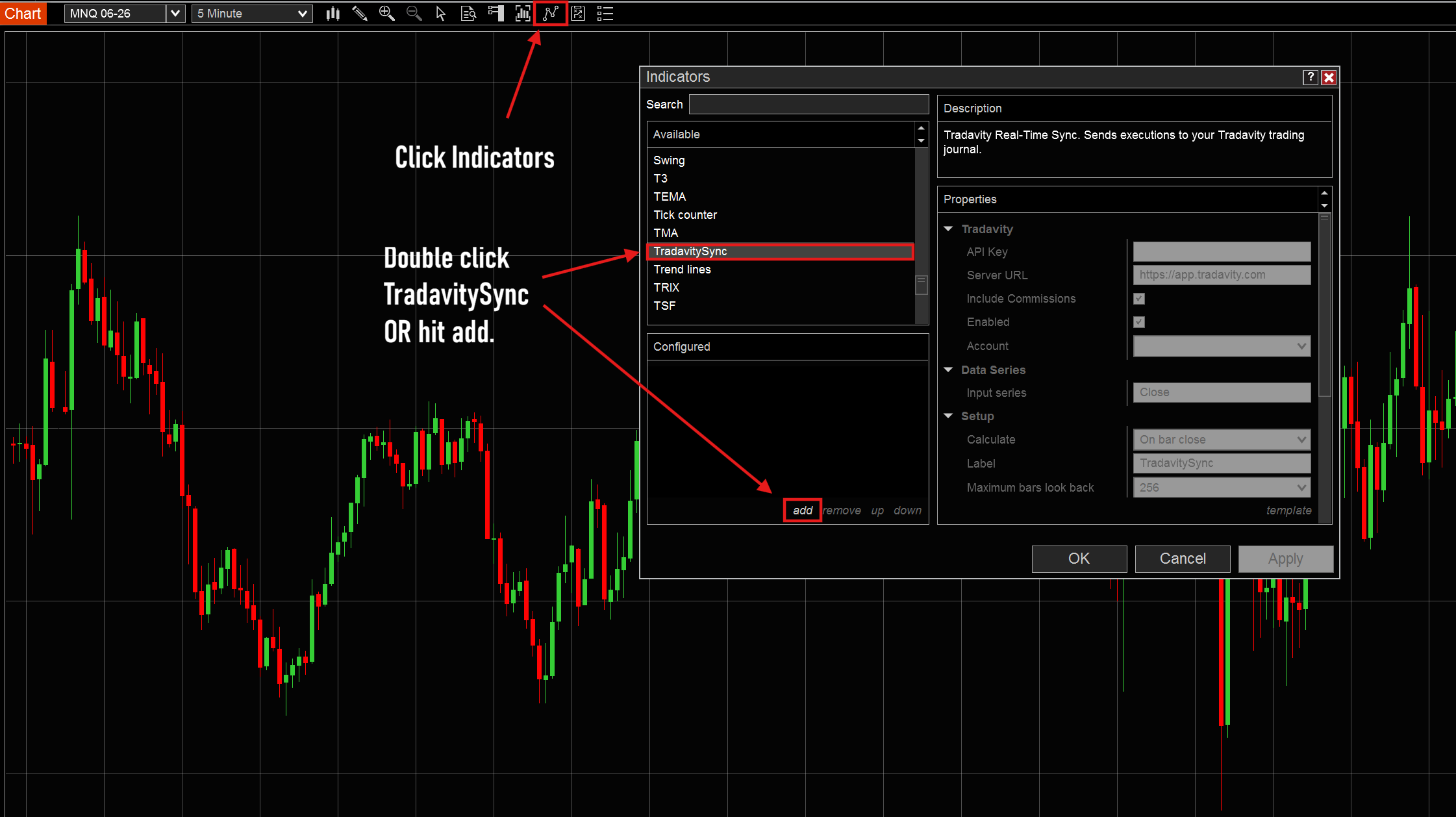The height and width of the screenshot is (817, 1456).
Task: Collapse the Tradavity properties section
Action: click(948, 229)
